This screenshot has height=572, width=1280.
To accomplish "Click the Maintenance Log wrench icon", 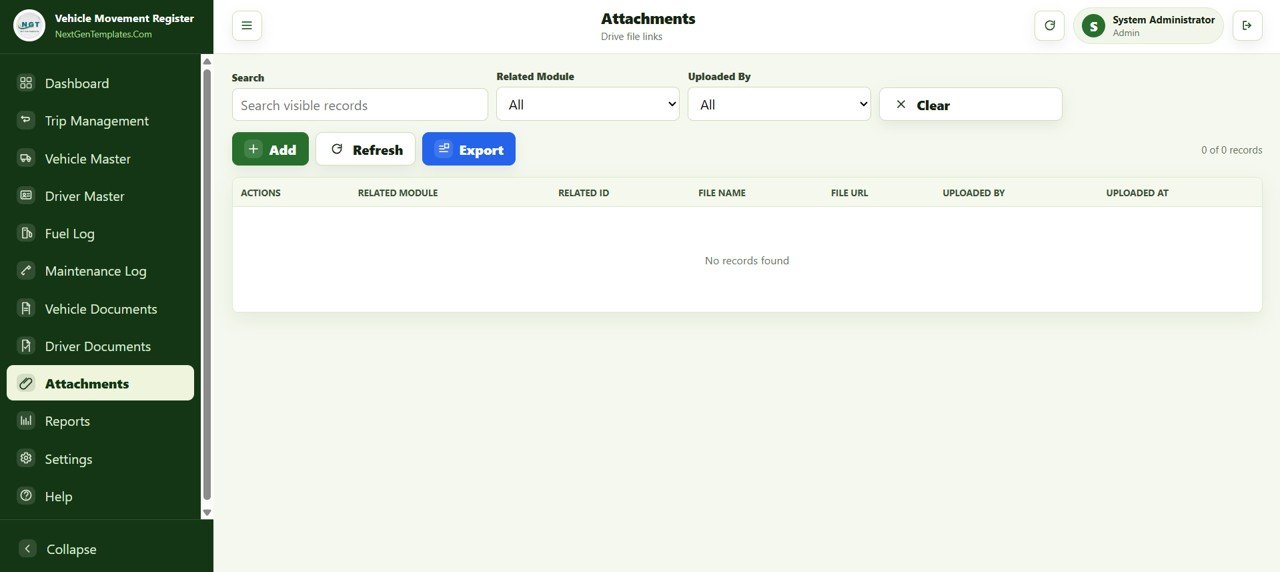I will pyautogui.click(x=26, y=271).
